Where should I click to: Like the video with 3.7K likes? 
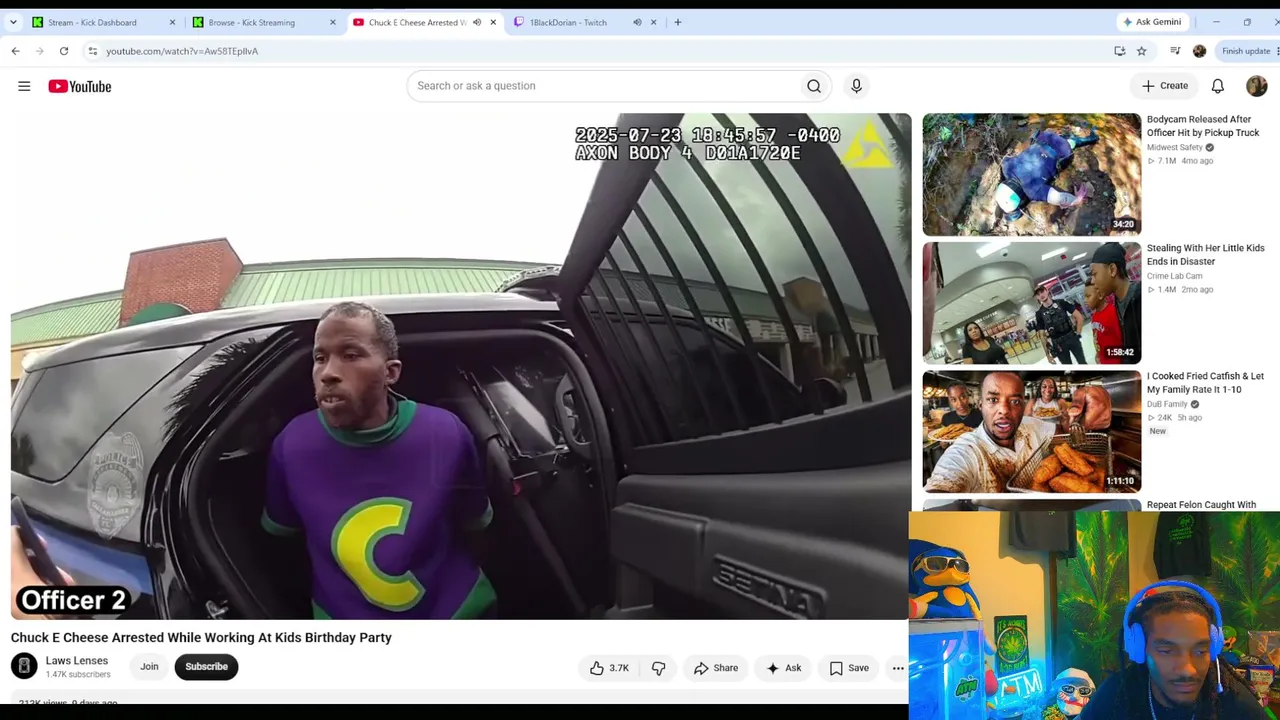(x=609, y=668)
